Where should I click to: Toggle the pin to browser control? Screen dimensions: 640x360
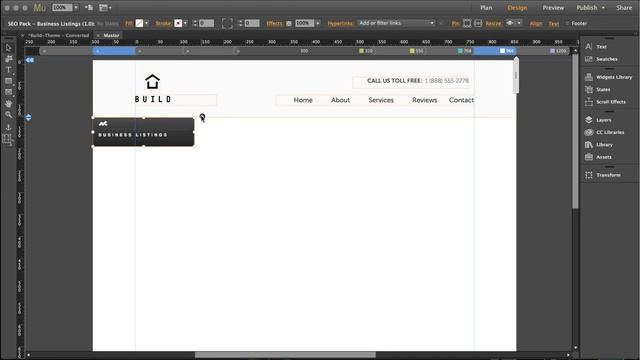[x=467, y=23]
